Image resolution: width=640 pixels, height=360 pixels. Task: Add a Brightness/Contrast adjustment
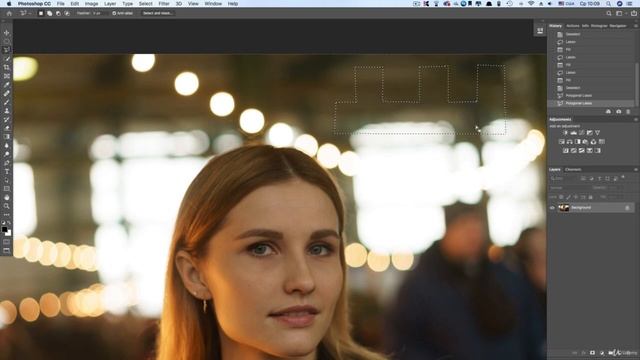[x=565, y=133]
